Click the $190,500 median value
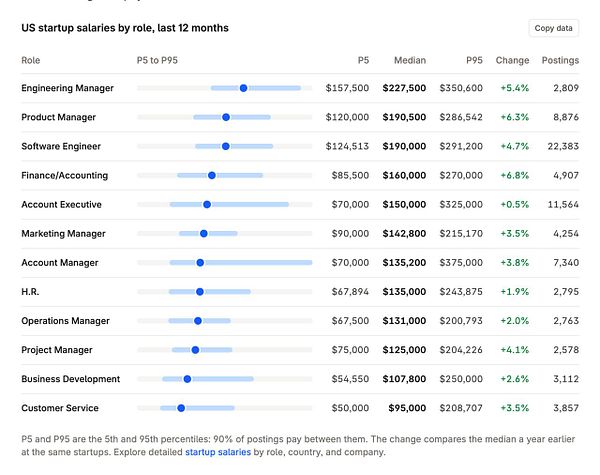 pyautogui.click(x=404, y=117)
